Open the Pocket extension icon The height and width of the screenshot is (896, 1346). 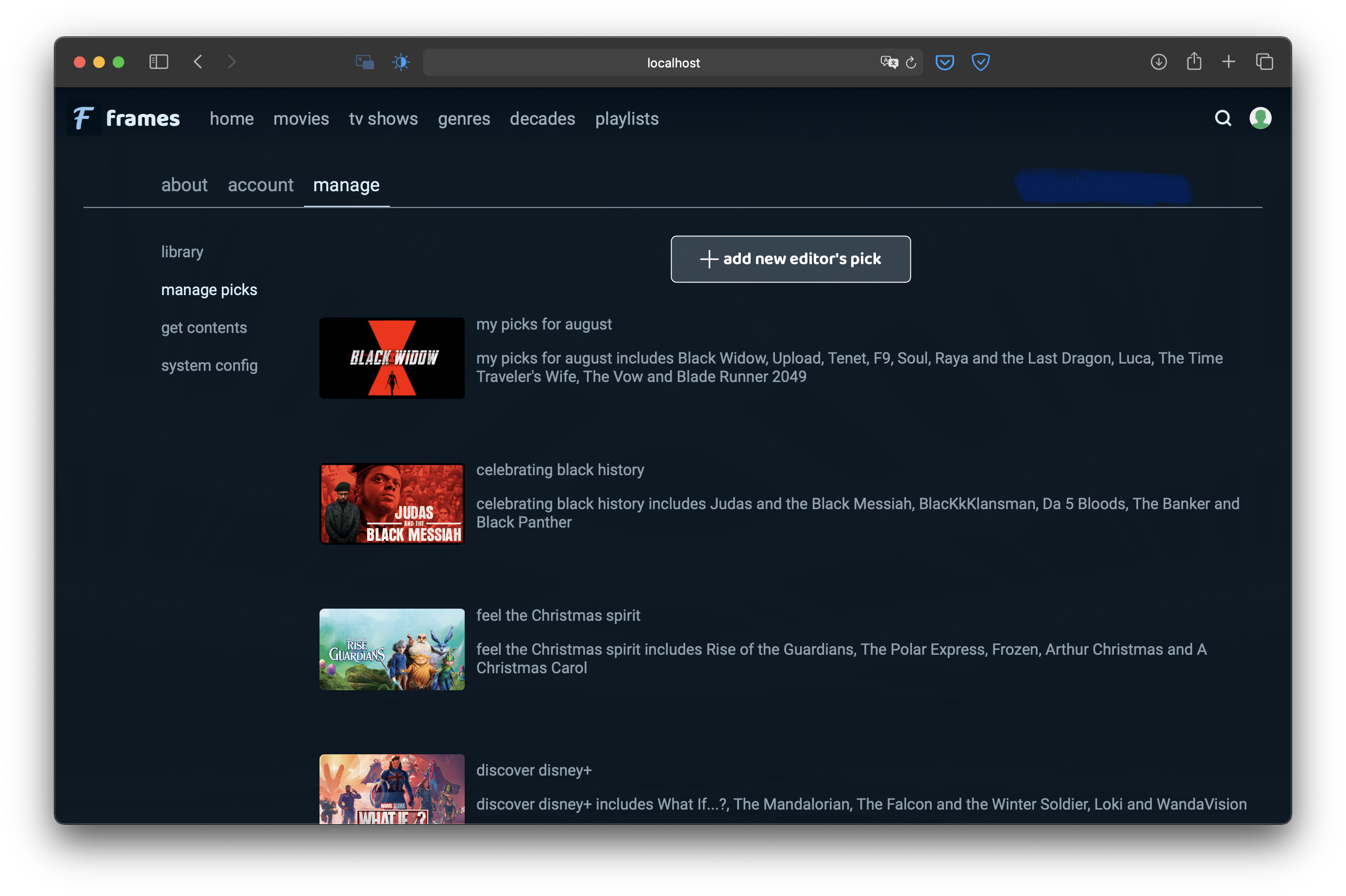coord(944,62)
